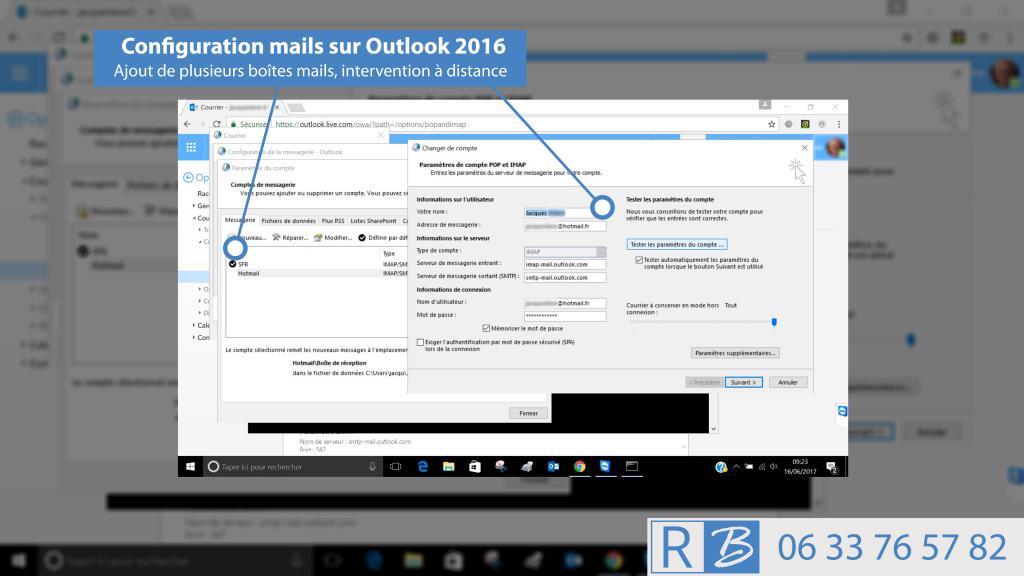Bookmark page with the star icon
1024x576 pixels.
click(771, 124)
